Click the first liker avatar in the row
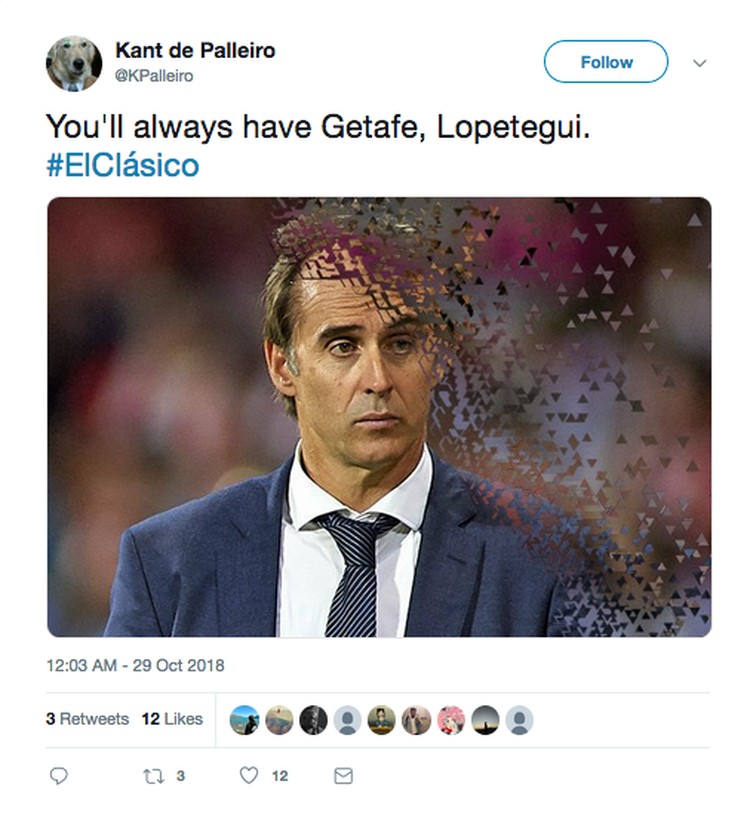Screen dimensions: 750x818 [x=244, y=720]
